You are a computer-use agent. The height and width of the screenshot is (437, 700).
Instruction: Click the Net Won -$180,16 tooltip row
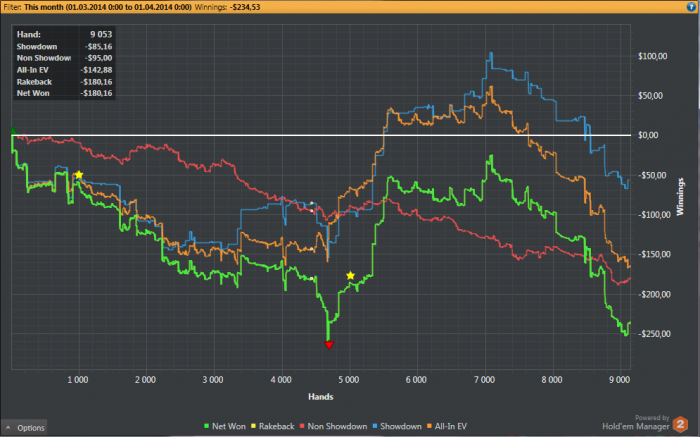click(64, 93)
